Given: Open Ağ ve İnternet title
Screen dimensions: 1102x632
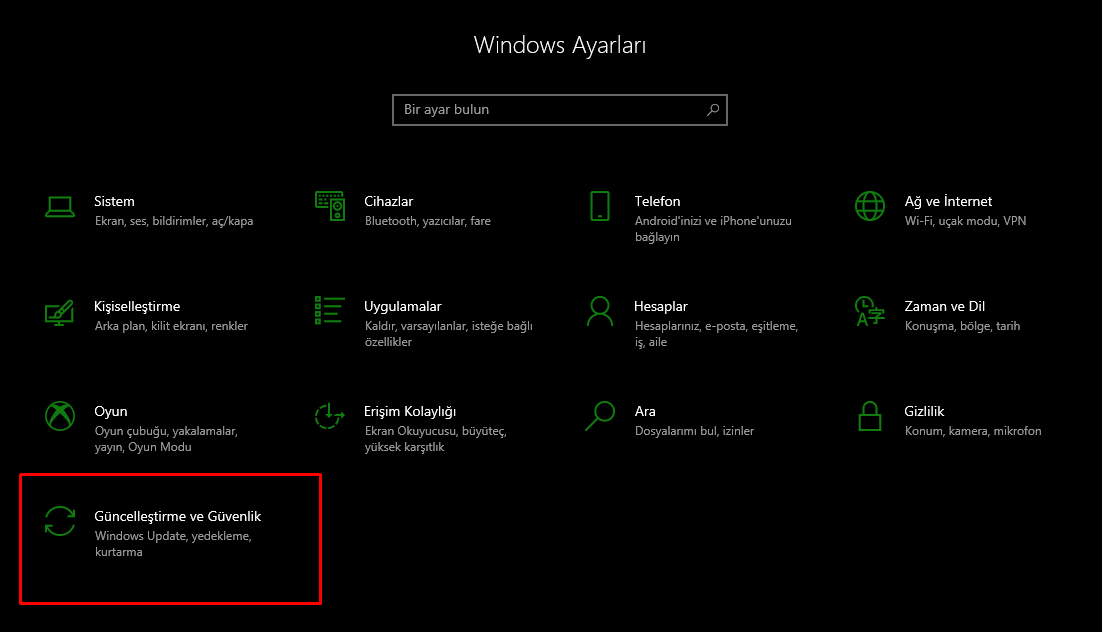Looking at the screenshot, I should pyautogui.click(x=948, y=202).
